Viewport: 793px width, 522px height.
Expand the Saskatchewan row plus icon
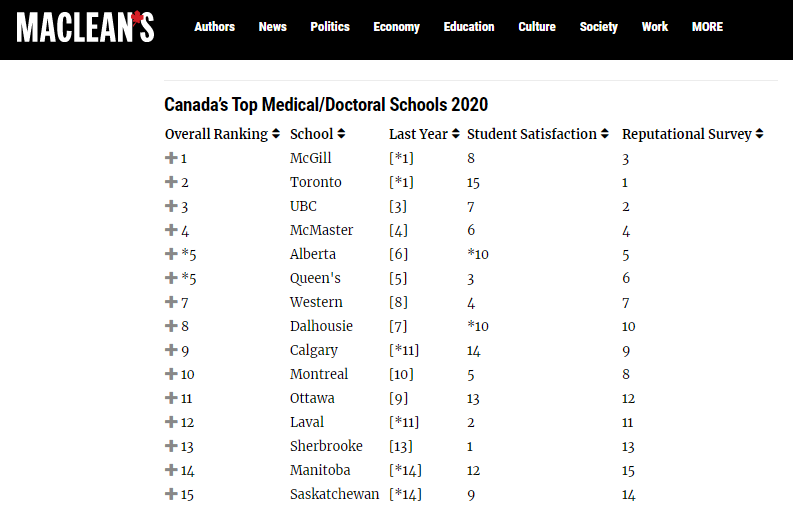pos(171,494)
